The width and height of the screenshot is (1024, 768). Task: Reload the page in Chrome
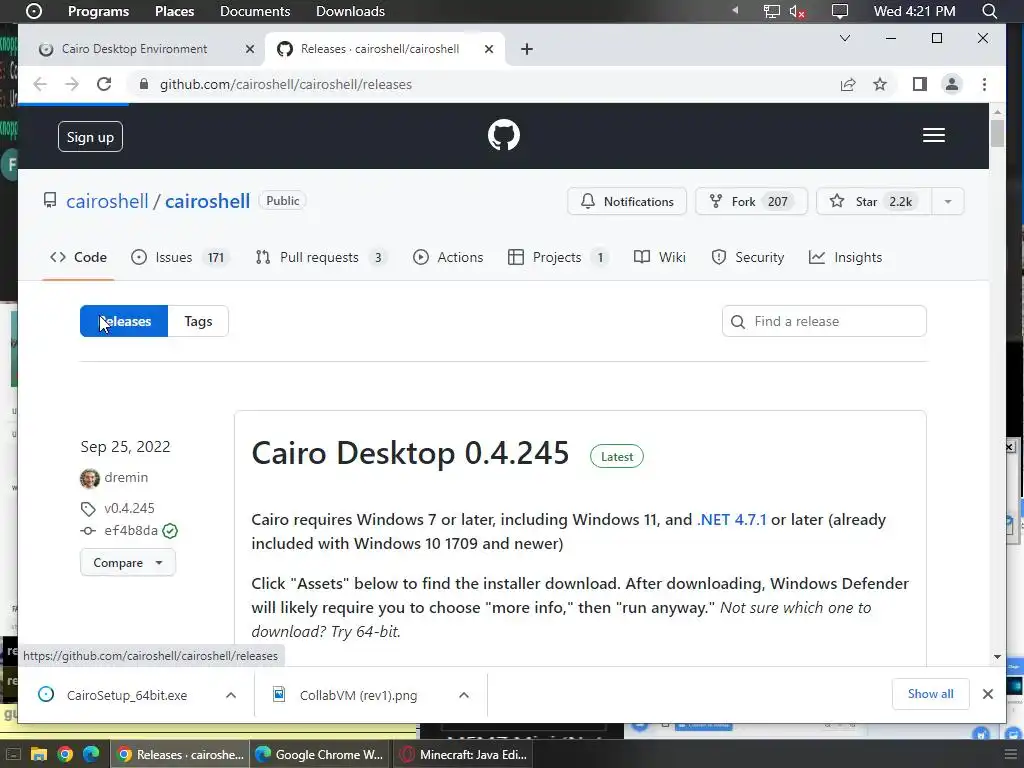pos(104,84)
